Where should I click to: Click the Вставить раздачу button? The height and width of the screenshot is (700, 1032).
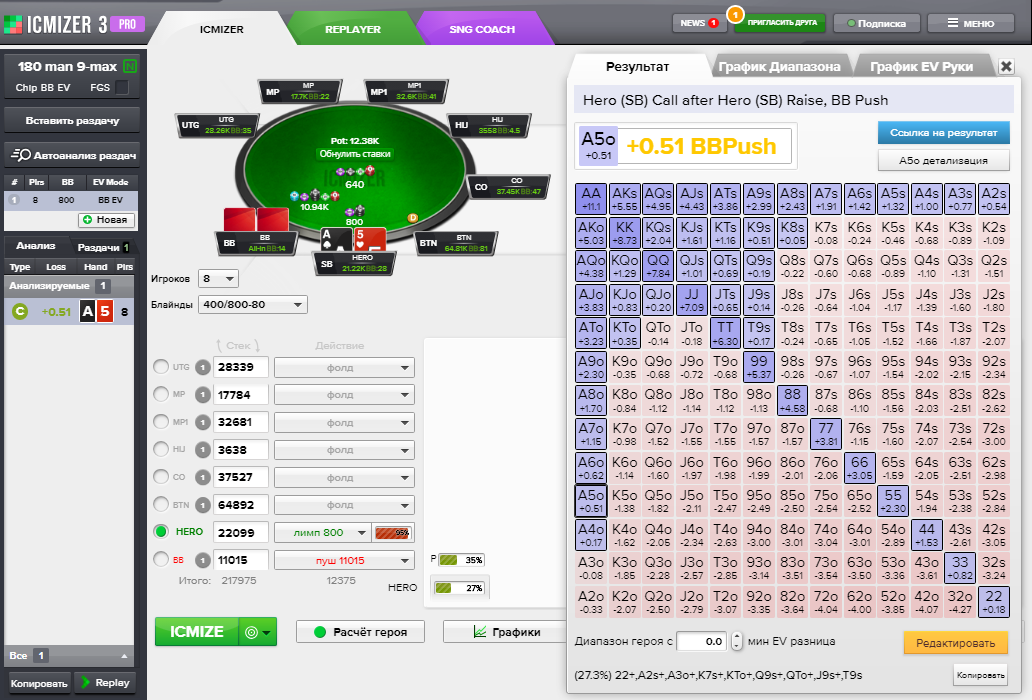(72, 120)
